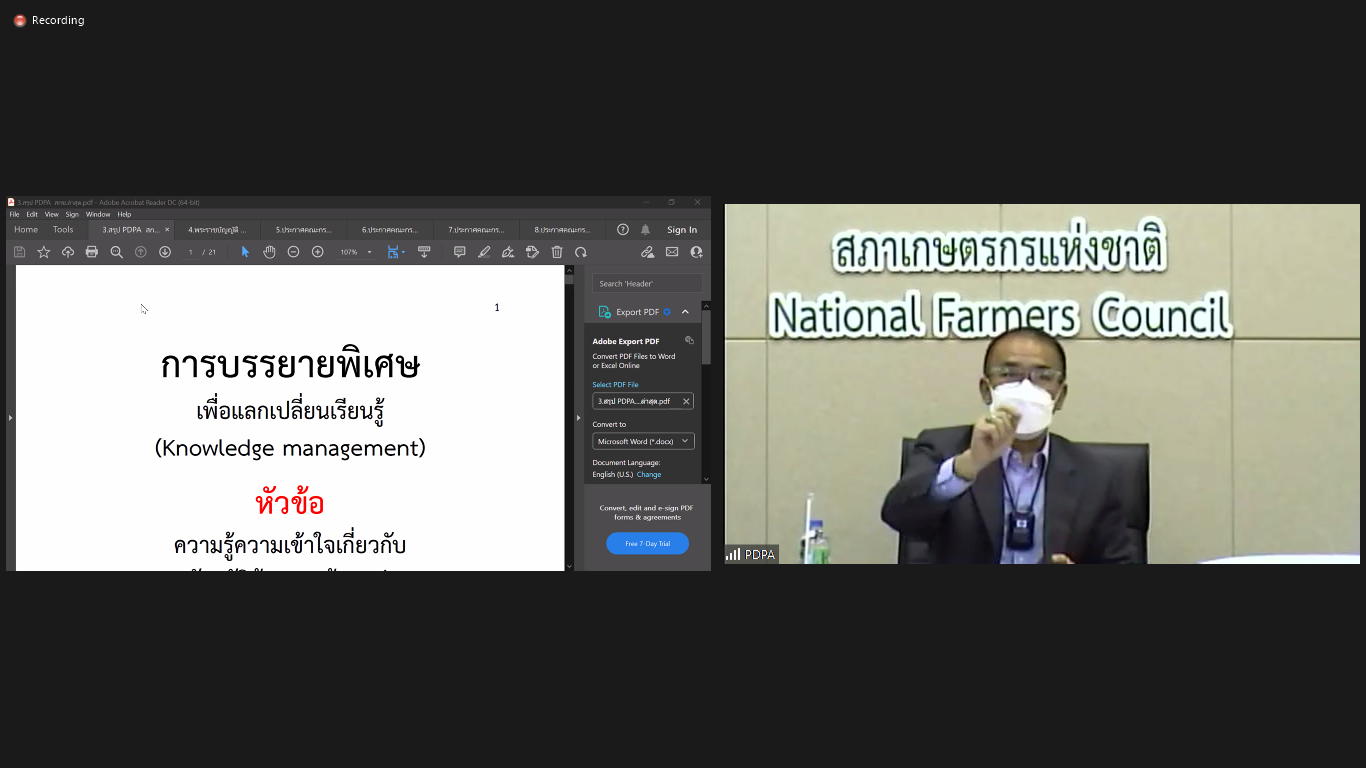Switch to the document tab starting with 5.
Image resolution: width=1366 pixels, height=768 pixels.
[304, 229]
